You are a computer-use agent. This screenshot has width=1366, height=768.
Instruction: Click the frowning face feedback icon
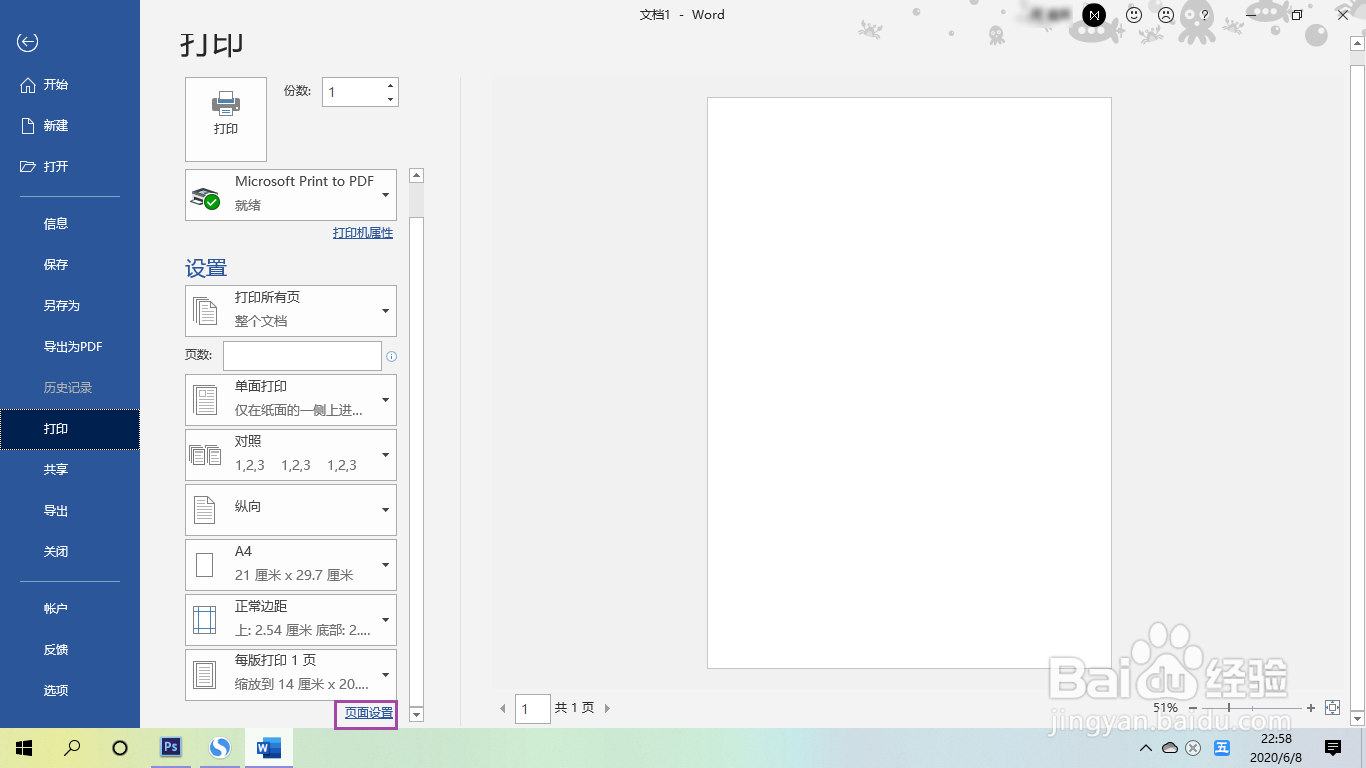[1166, 15]
